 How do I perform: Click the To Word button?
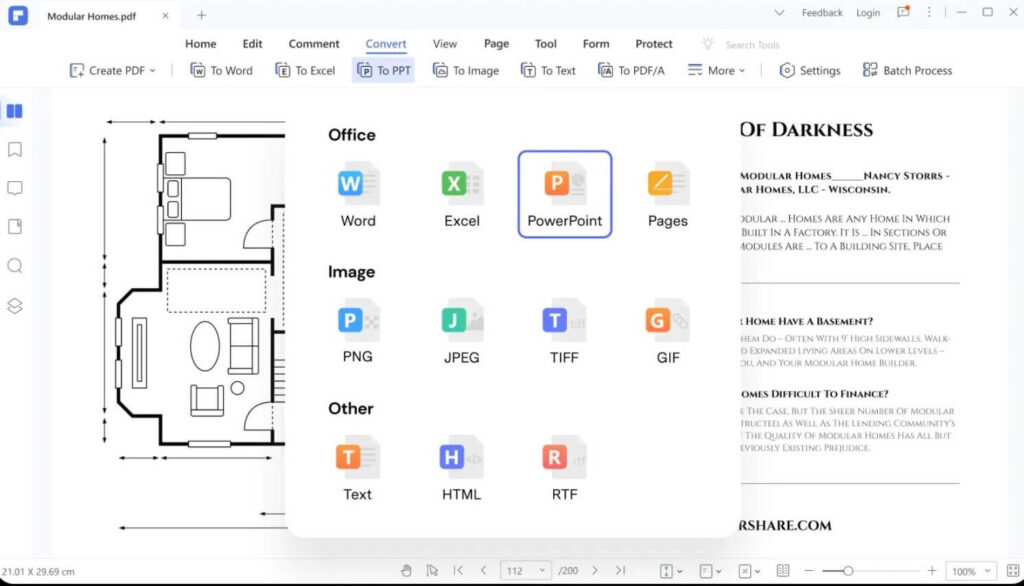[x=221, y=71]
